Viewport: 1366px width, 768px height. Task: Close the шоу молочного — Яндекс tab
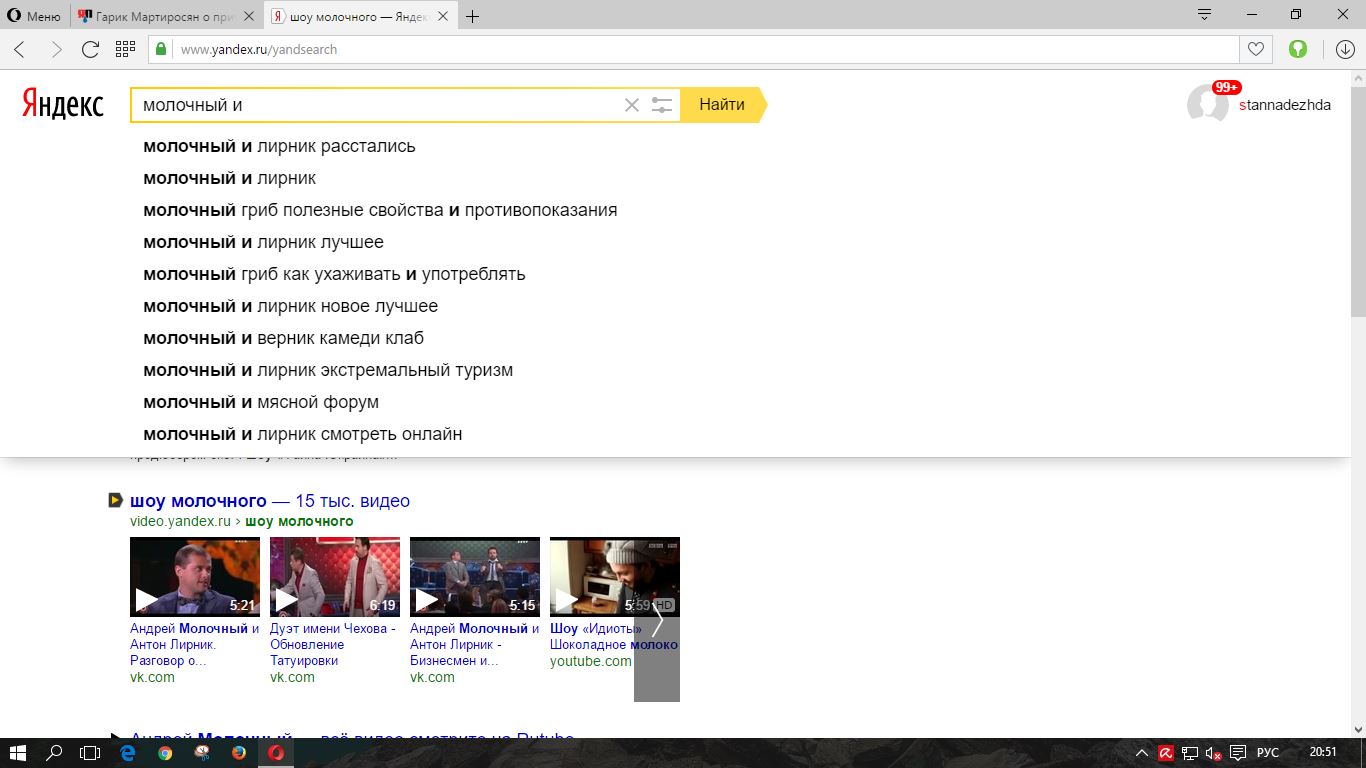click(x=443, y=16)
